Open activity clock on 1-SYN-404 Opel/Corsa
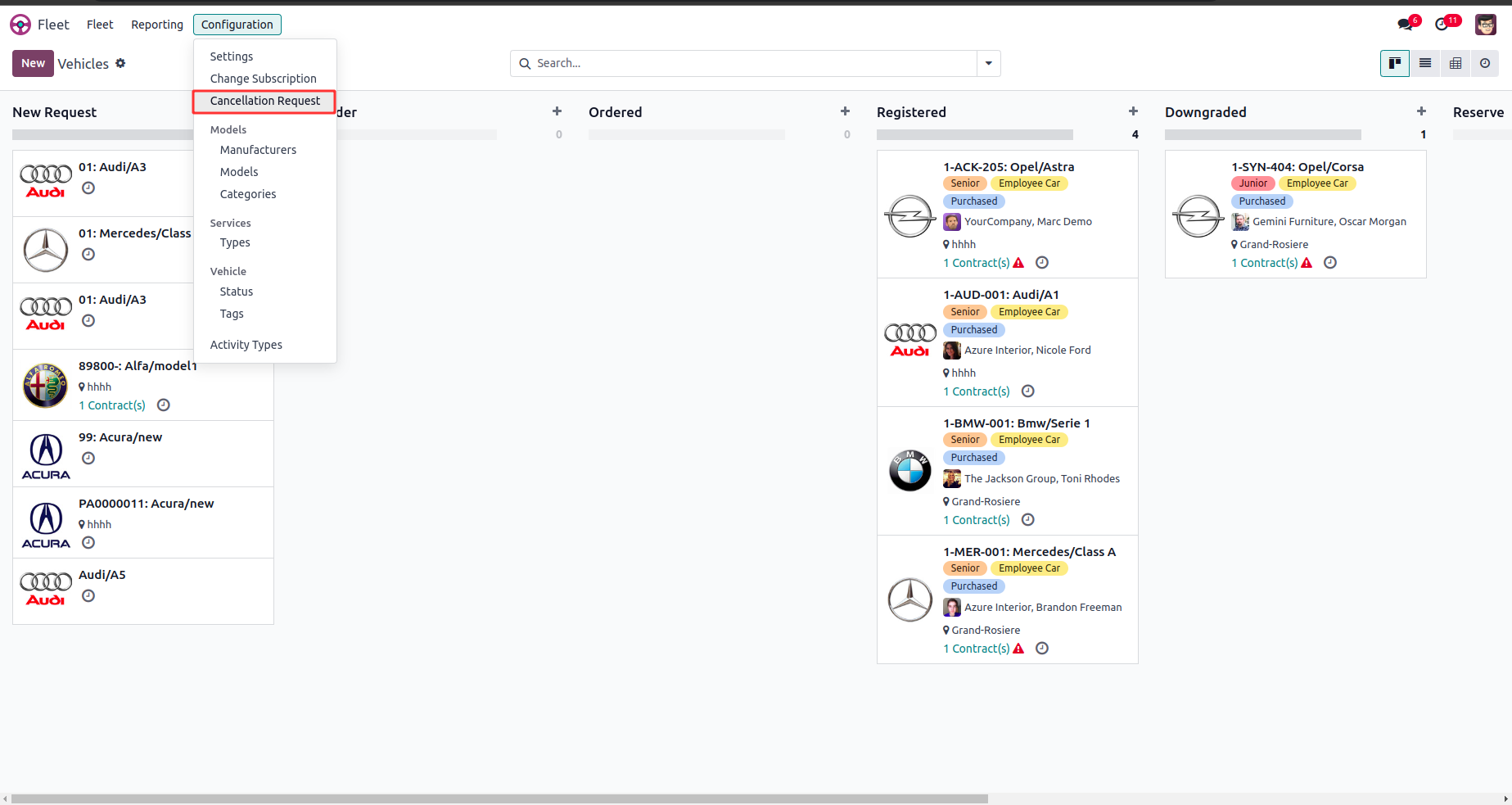This screenshot has width=1512, height=805. [1330, 263]
